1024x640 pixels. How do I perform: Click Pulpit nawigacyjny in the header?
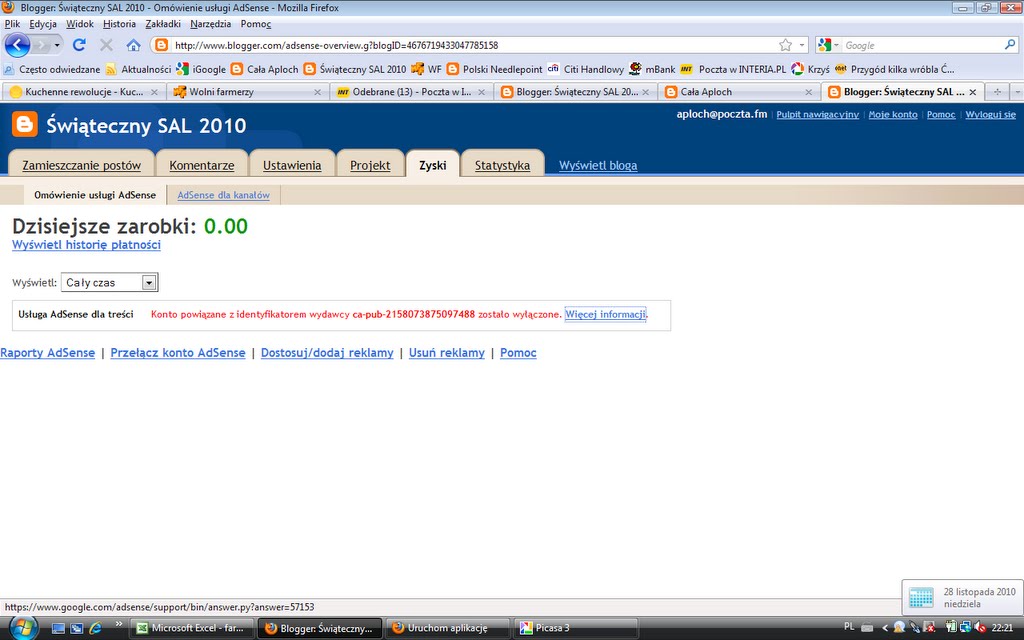click(818, 114)
